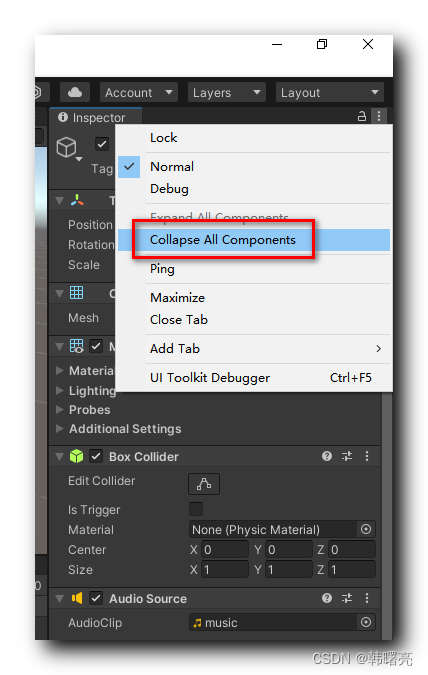Toggle the Is Trigger checkbox

(196, 509)
